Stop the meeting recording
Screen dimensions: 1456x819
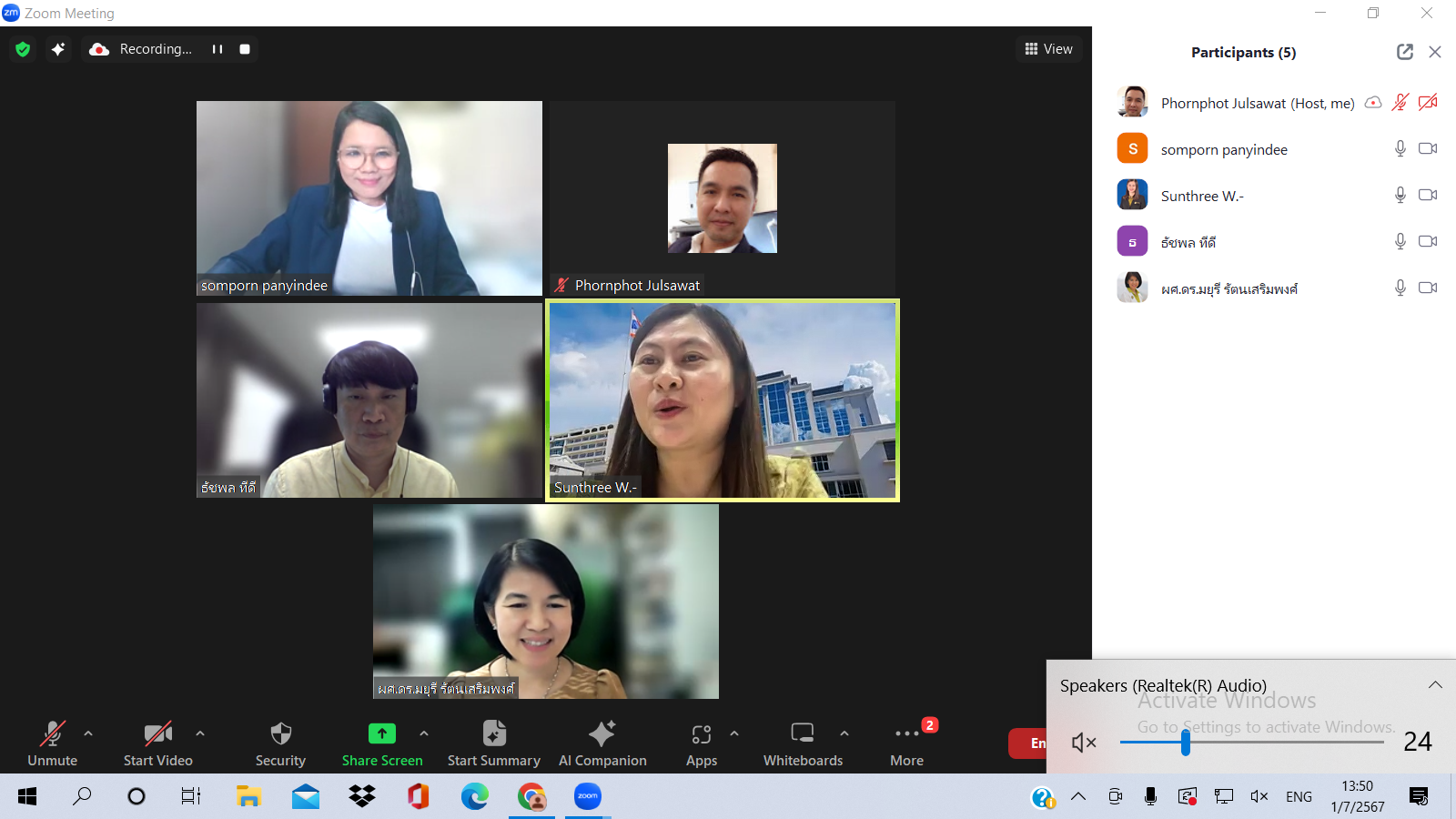[x=245, y=49]
